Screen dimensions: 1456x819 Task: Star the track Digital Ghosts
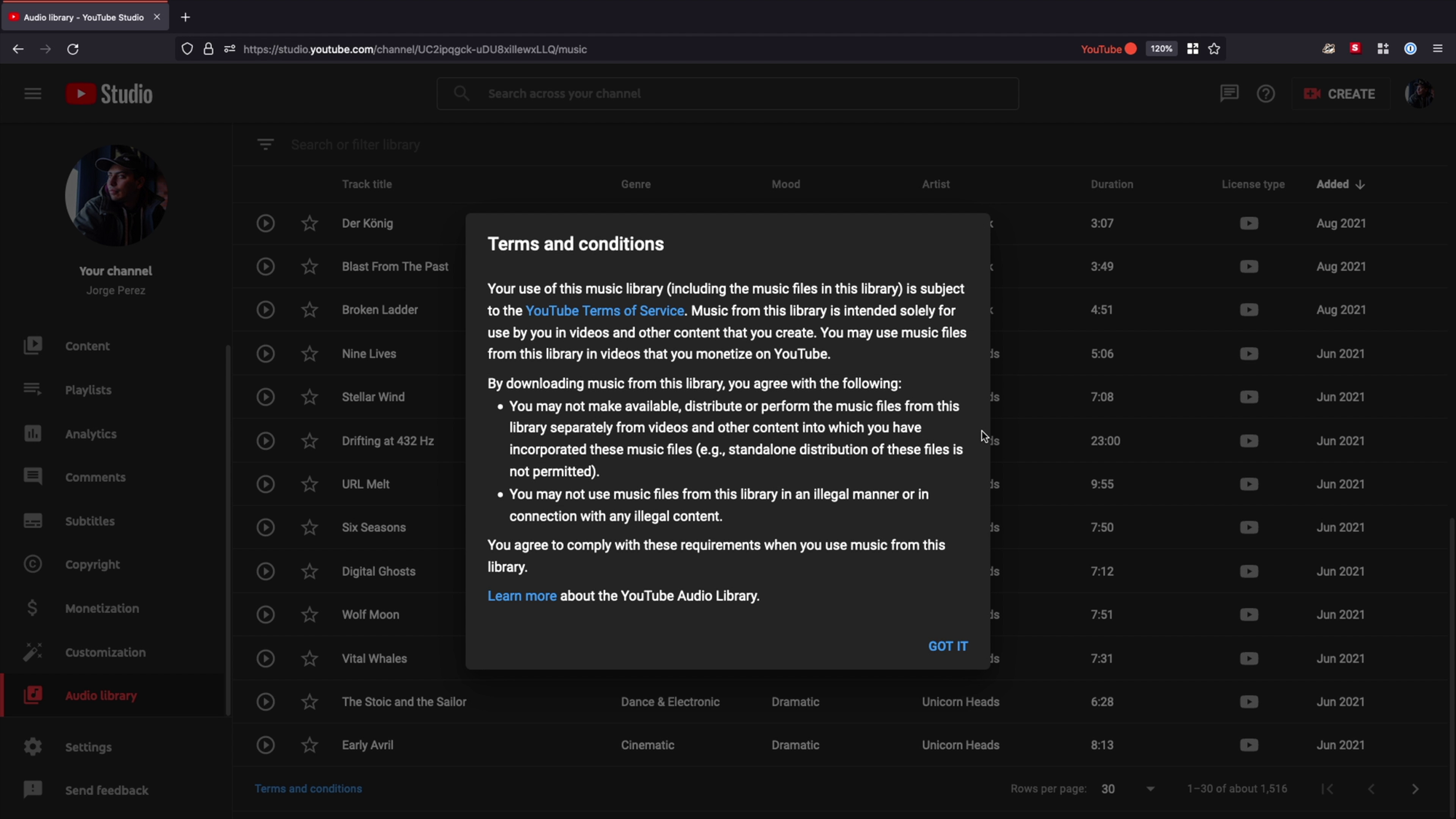tap(309, 571)
